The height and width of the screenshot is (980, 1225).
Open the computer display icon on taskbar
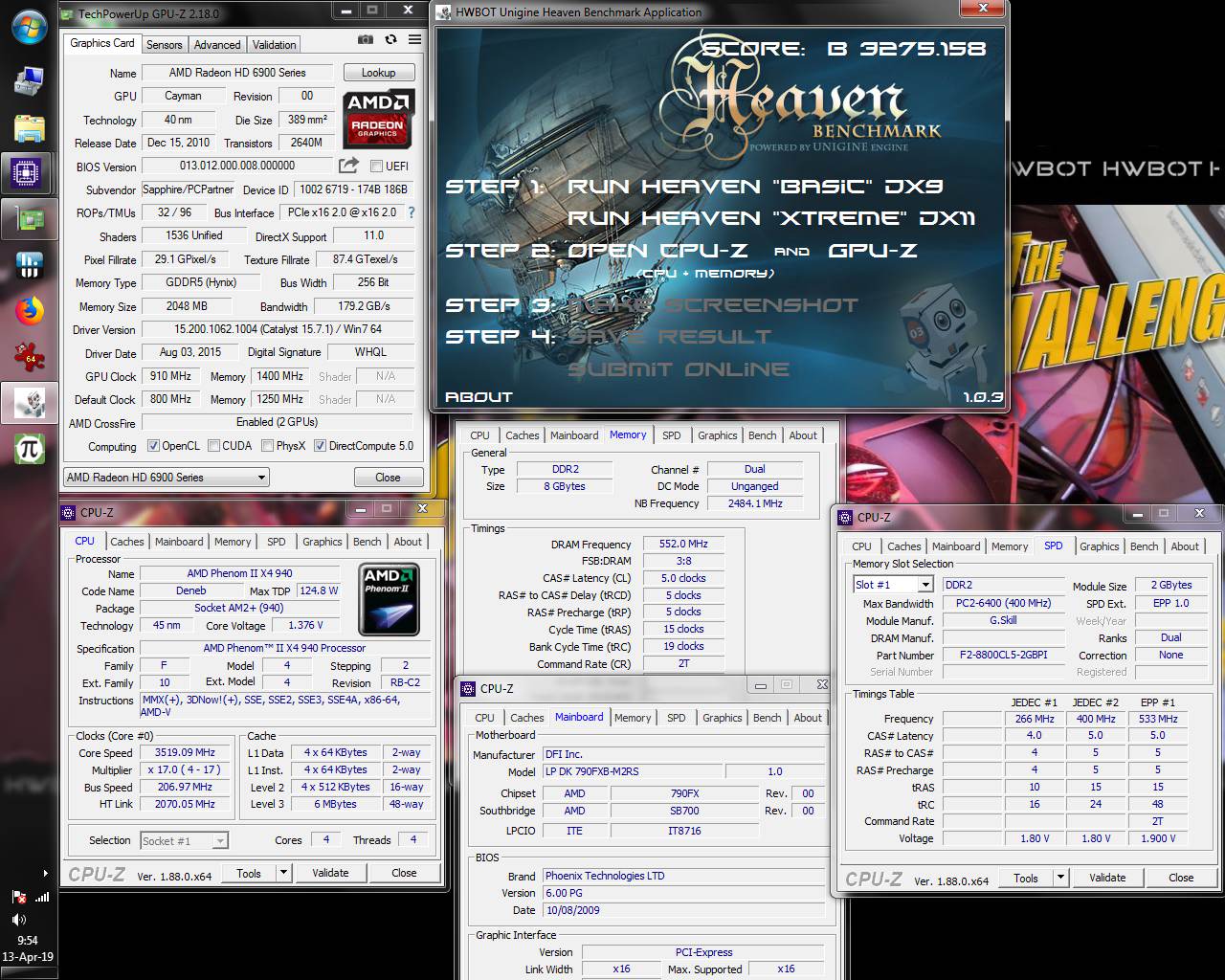tap(30, 81)
